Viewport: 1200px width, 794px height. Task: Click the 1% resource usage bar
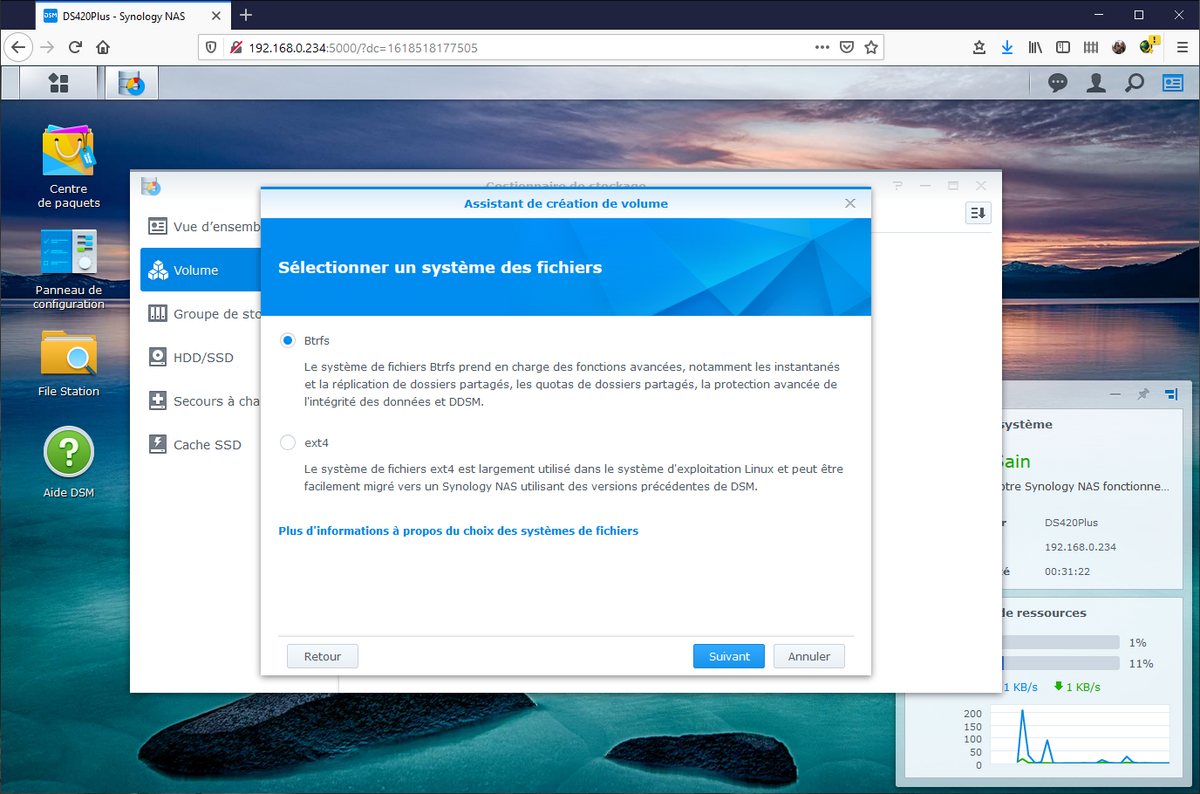click(1061, 642)
